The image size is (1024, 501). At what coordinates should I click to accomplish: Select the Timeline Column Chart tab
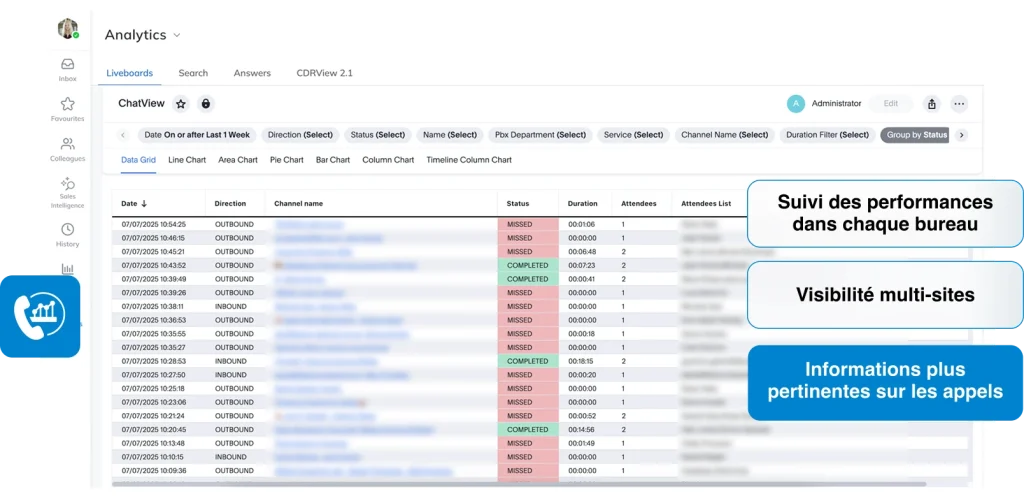pyautogui.click(x=468, y=160)
